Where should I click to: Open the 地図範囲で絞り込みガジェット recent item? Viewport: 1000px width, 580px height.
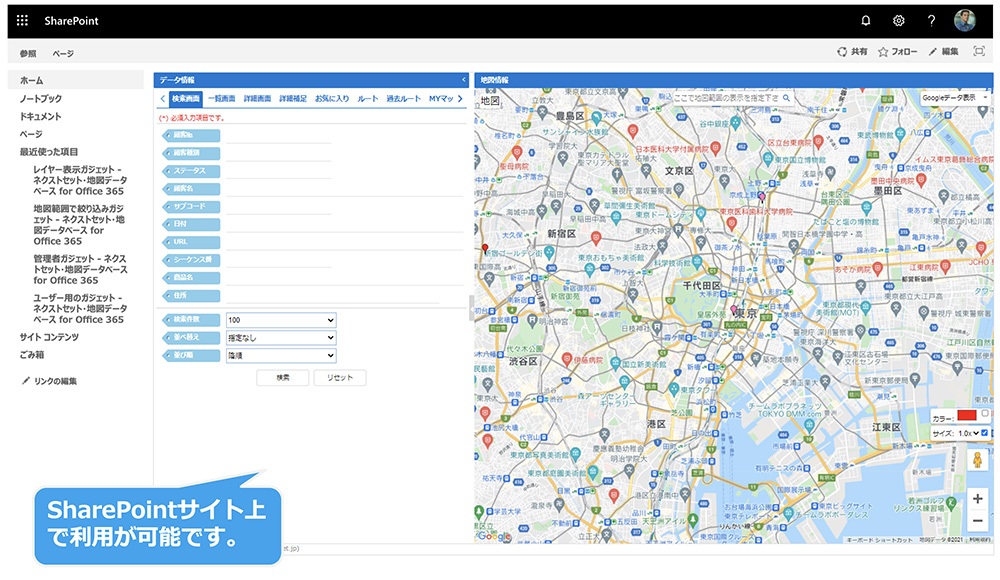pos(79,225)
